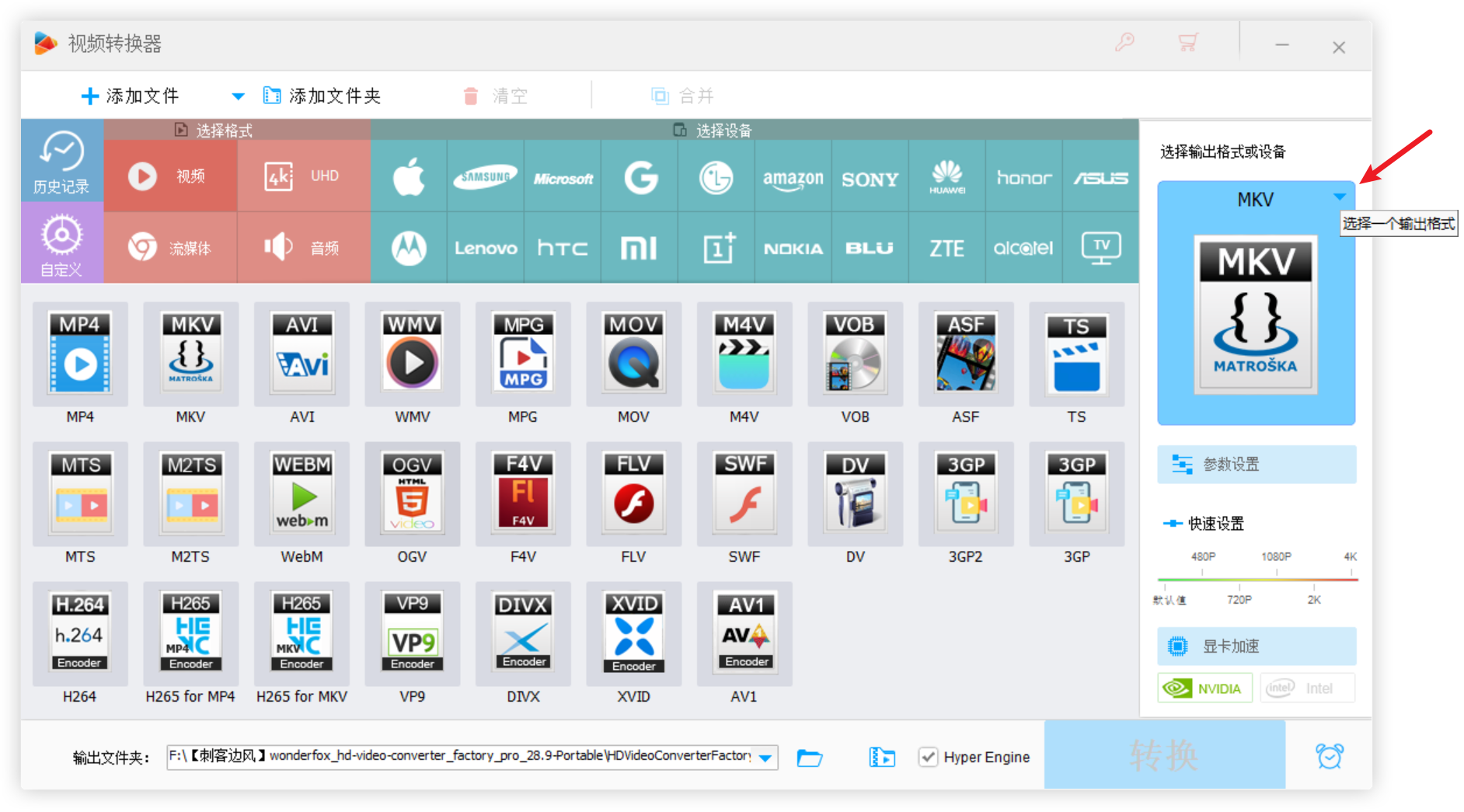1464x812 pixels.
Task: Select the H265 for MKV encoder
Action: [x=302, y=634]
